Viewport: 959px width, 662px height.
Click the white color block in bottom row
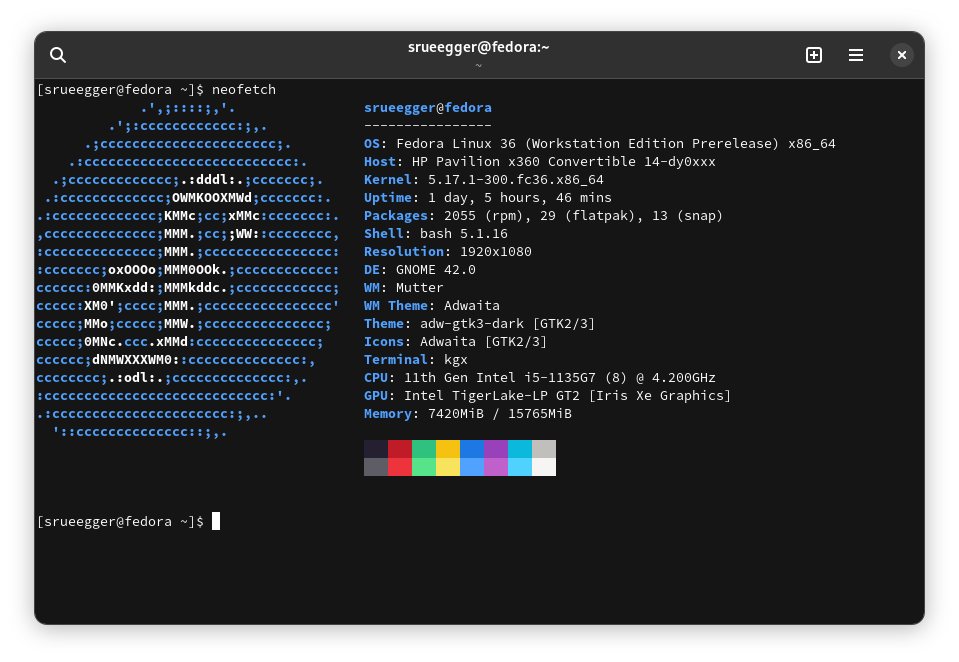tap(544, 467)
